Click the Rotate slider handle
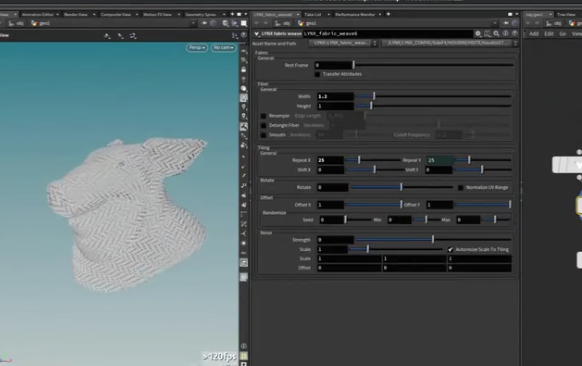The width and height of the screenshot is (582, 366). click(x=401, y=187)
